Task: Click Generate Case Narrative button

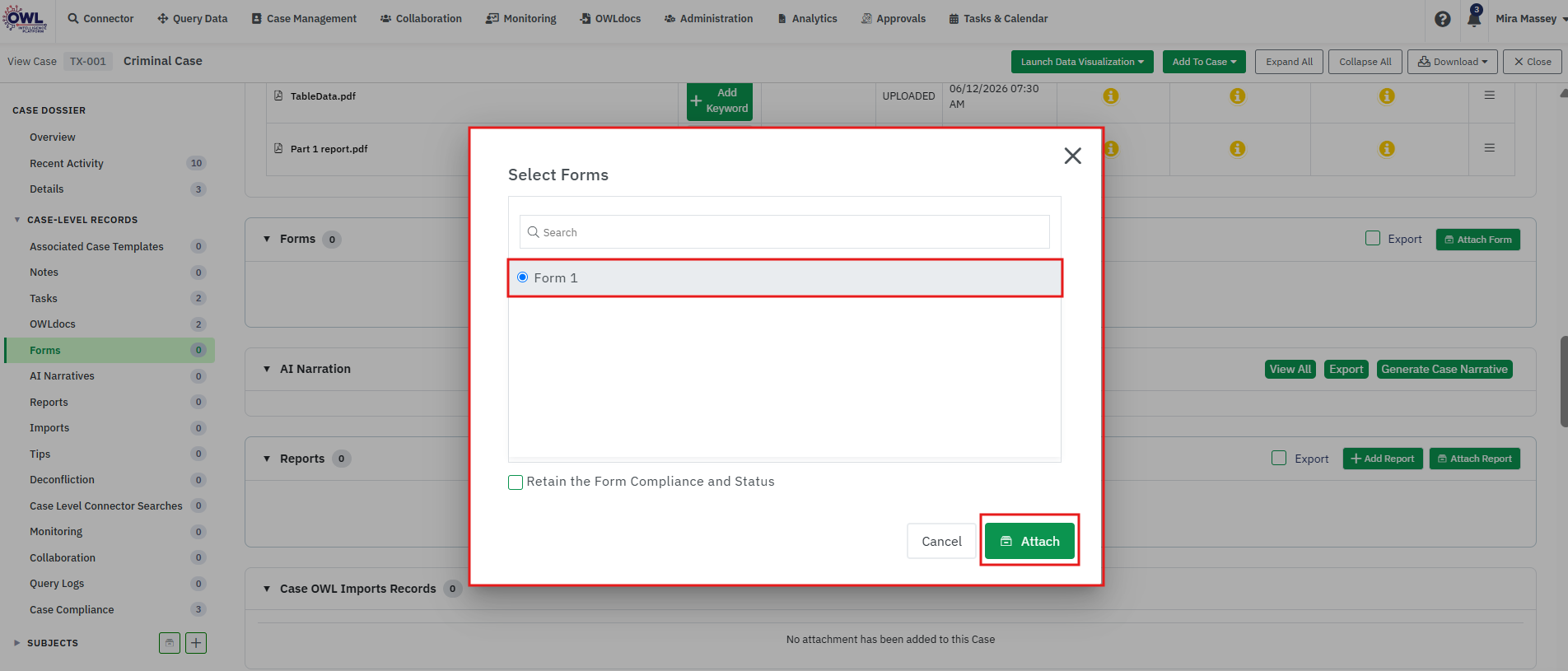Action: click(1444, 369)
